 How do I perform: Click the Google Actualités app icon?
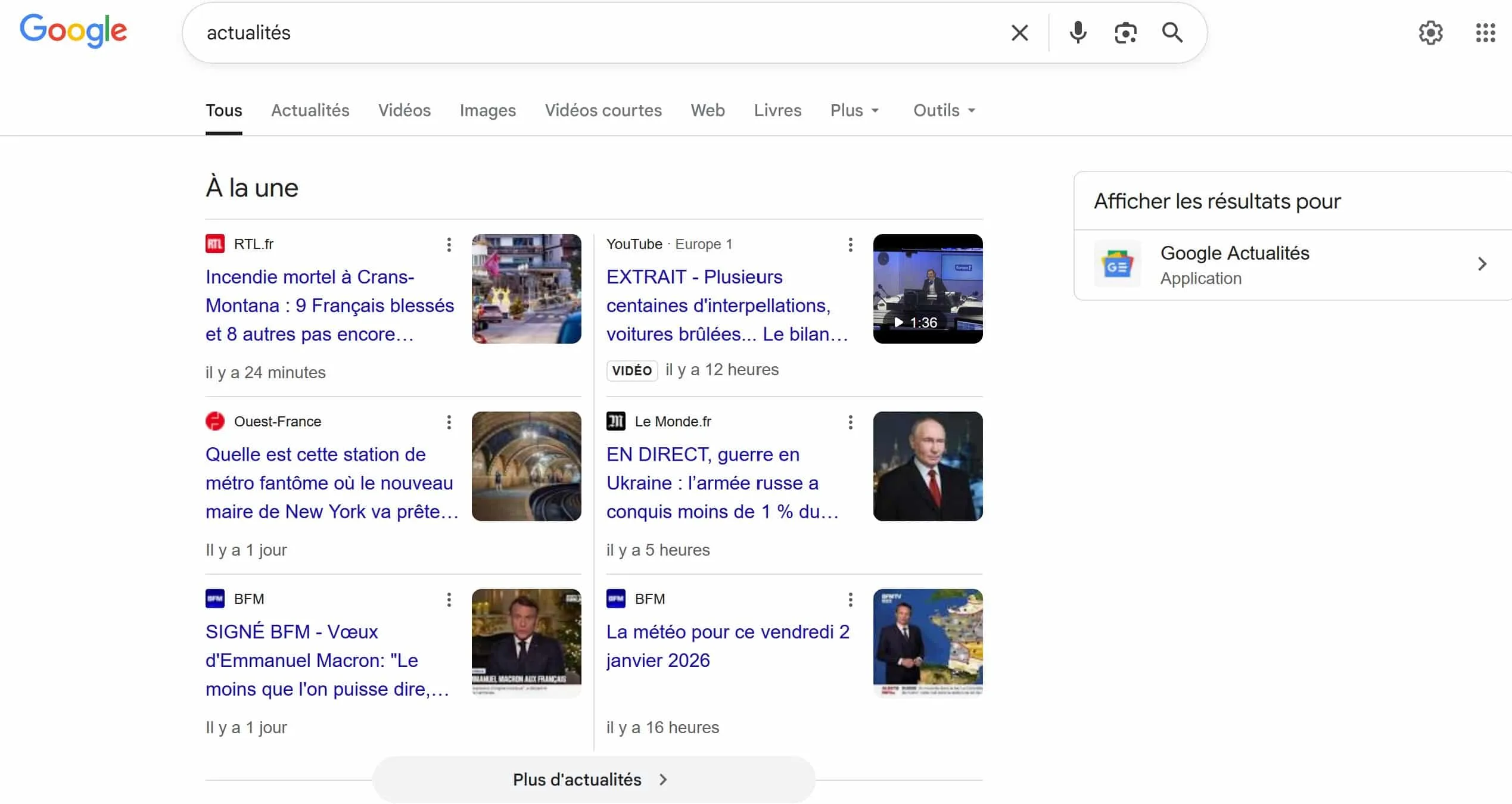pos(1118,264)
